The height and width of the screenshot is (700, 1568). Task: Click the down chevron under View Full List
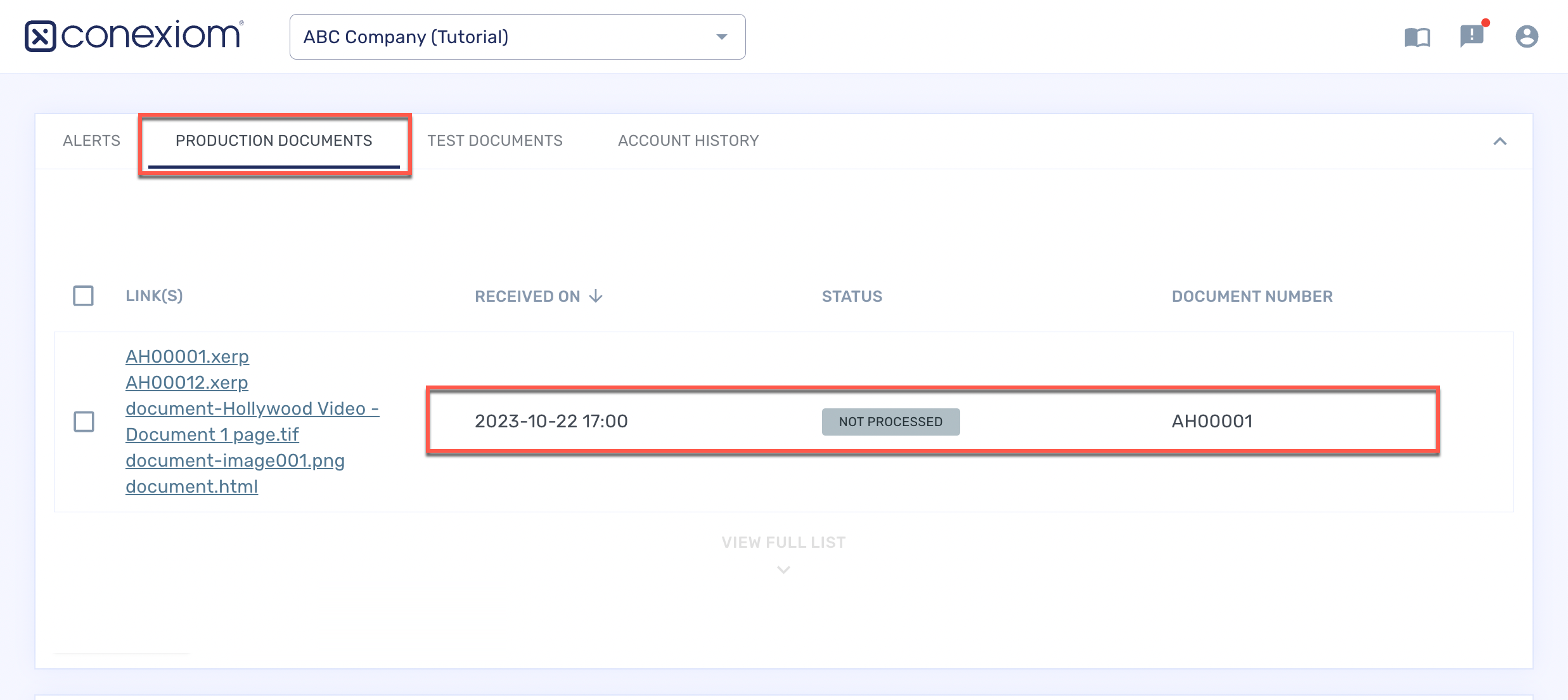783,570
